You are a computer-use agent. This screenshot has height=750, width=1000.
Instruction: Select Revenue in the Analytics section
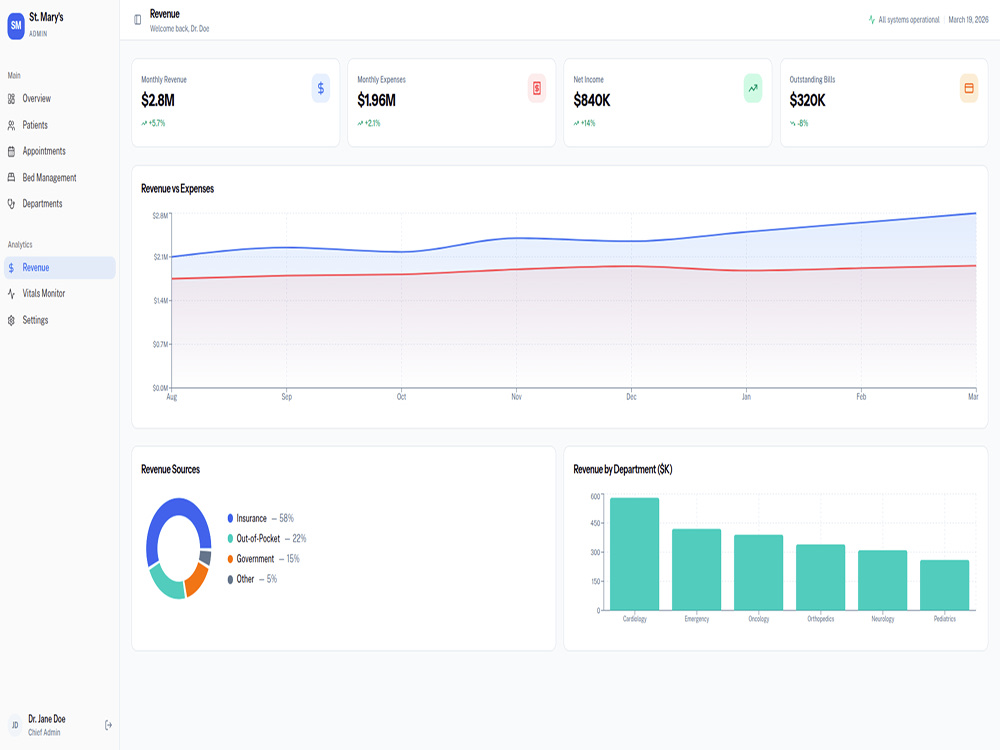pos(60,268)
